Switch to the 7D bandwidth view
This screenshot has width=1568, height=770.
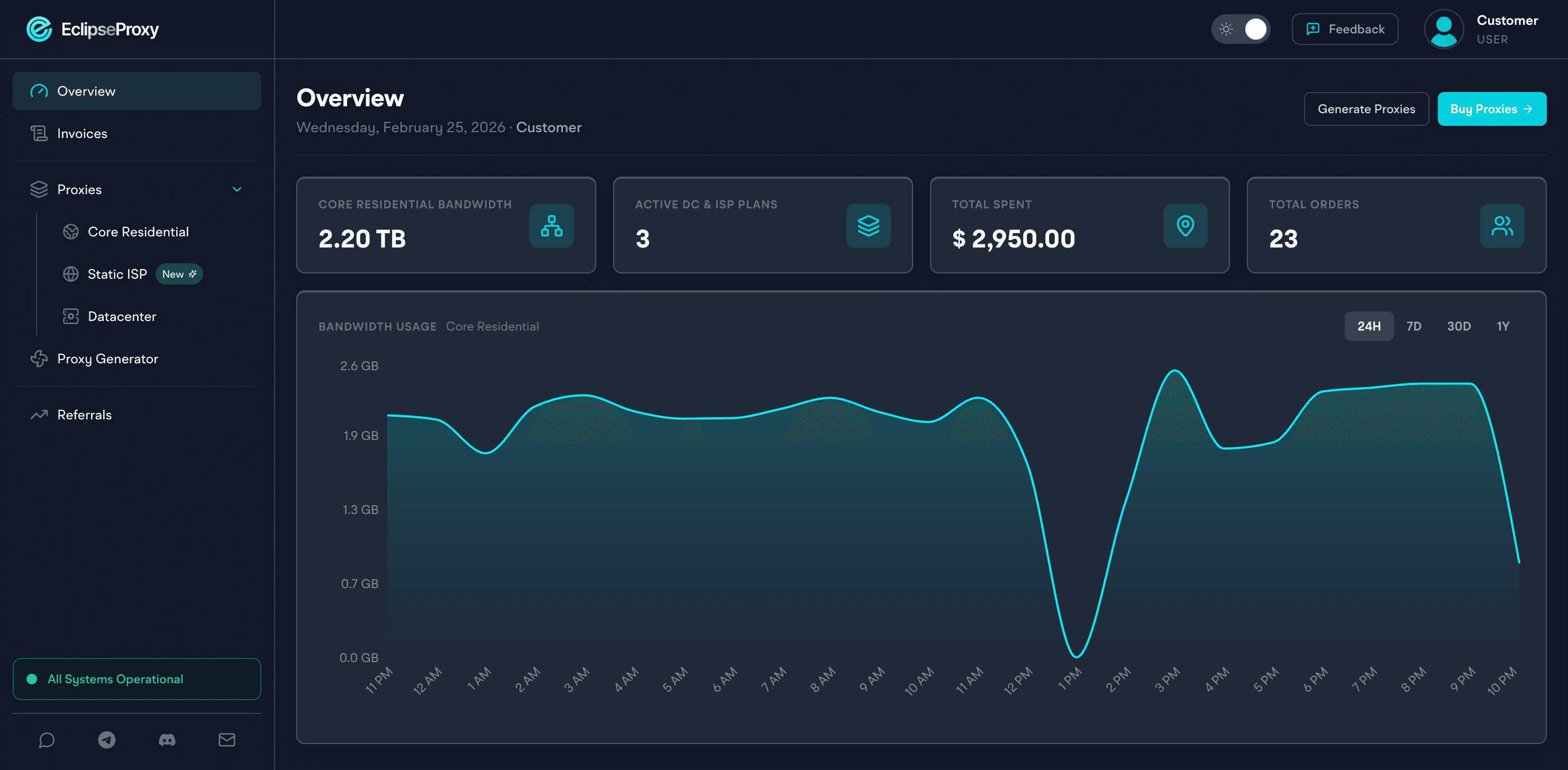1414,326
